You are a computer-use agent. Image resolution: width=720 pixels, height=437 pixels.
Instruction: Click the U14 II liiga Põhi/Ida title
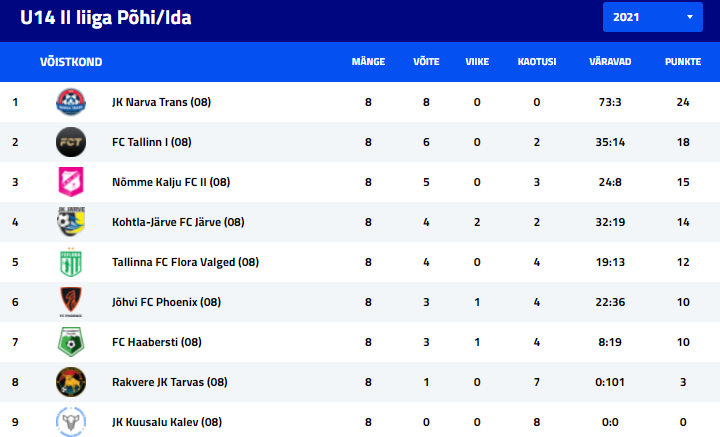click(x=106, y=17)
